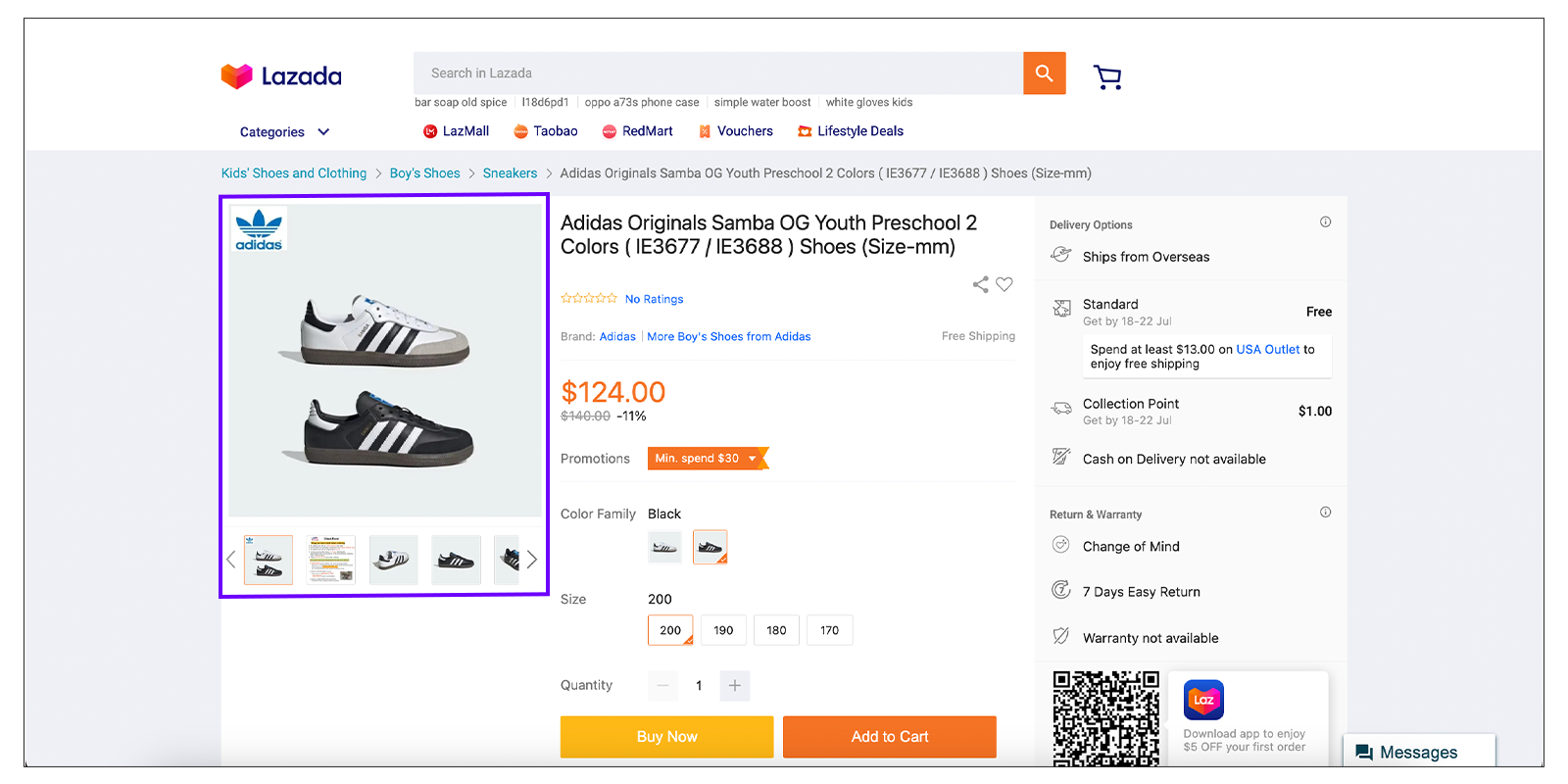Click the Lazada search magnifier icon
This screenshot has height=784, width=1568.
(x=1043, y=73)
